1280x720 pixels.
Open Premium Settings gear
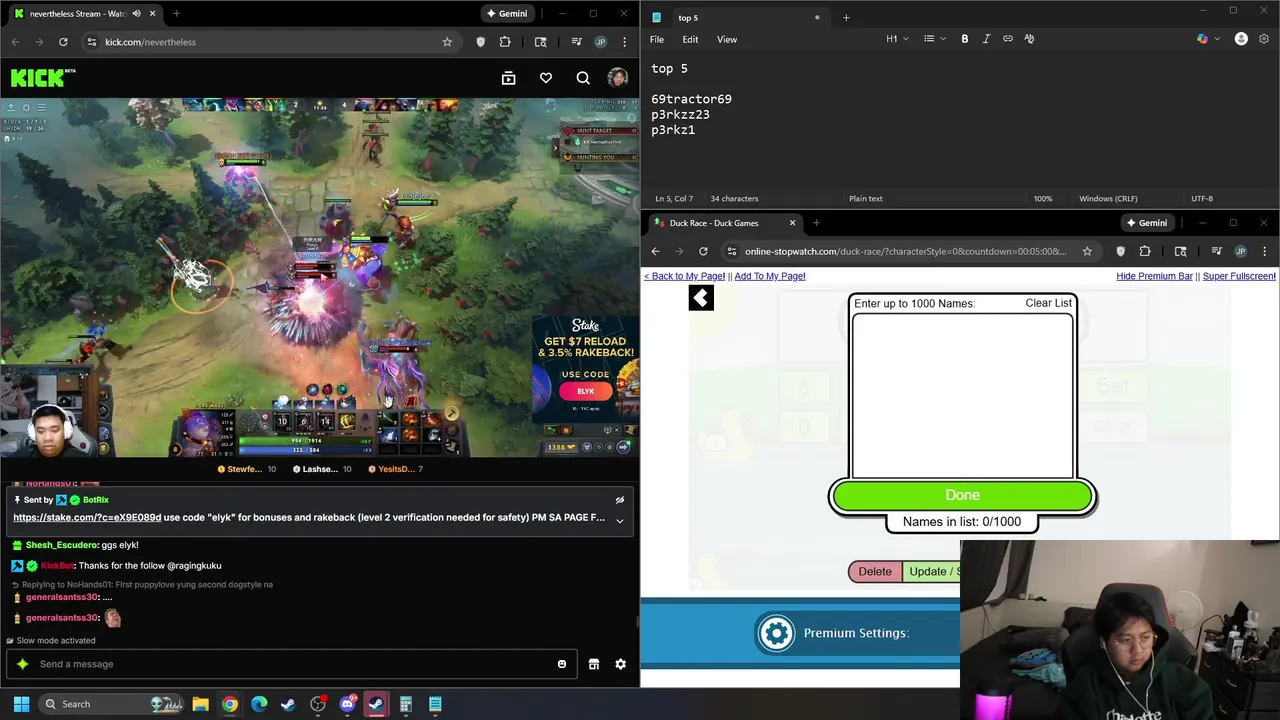pos(776,633)
